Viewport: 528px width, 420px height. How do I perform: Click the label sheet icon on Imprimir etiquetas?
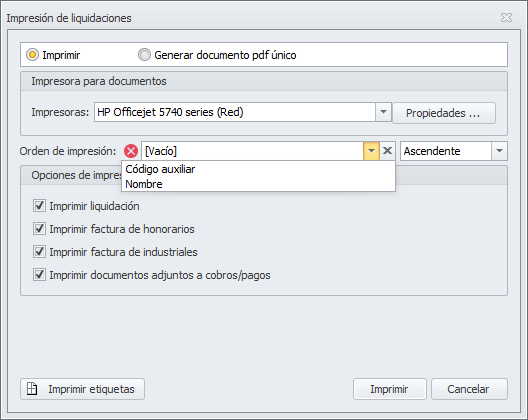pos(32,389)
